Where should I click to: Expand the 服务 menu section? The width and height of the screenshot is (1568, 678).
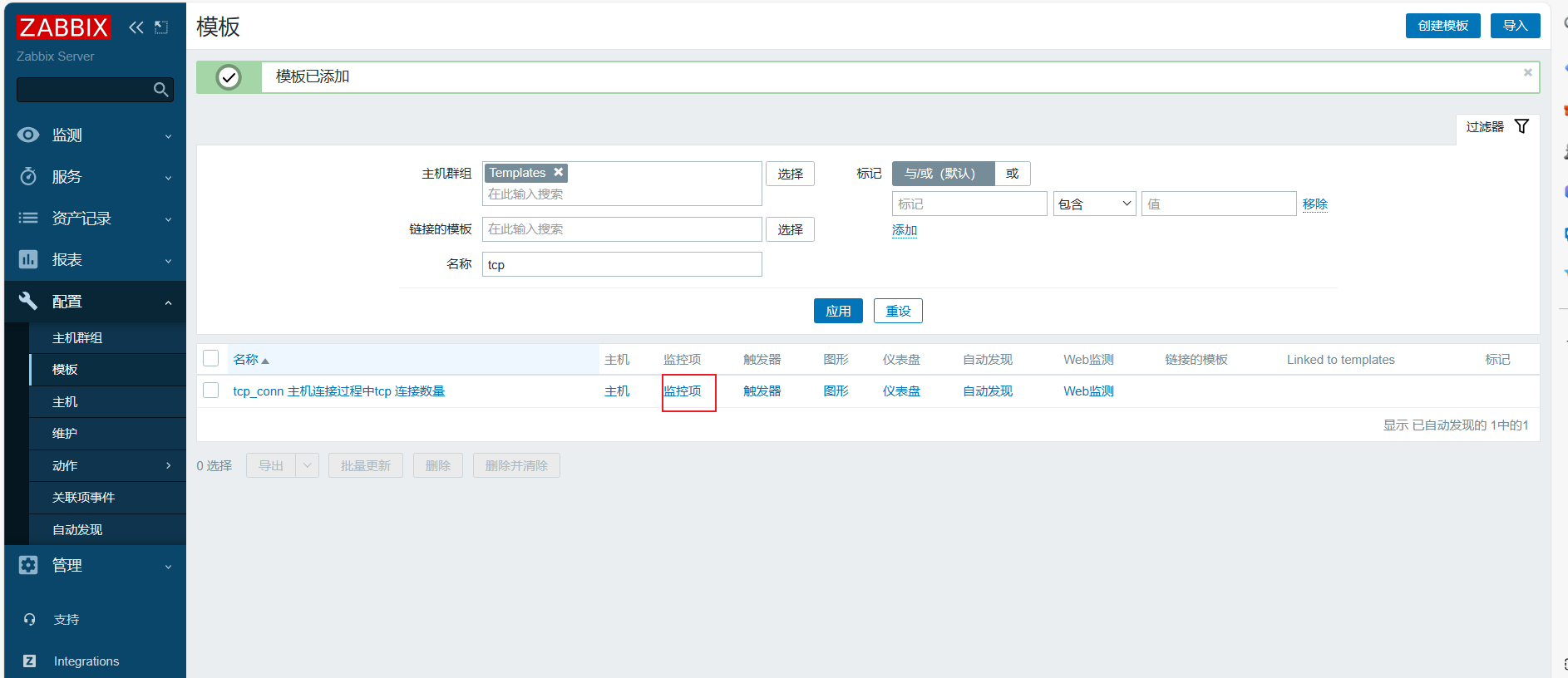(95, 176)
